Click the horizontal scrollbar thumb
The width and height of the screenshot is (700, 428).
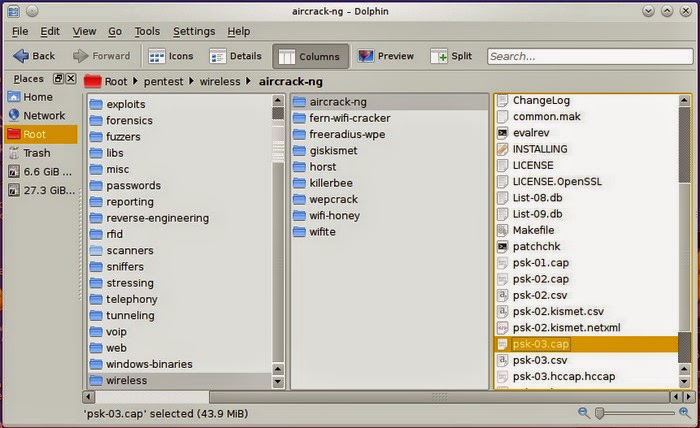pos(439,396)
